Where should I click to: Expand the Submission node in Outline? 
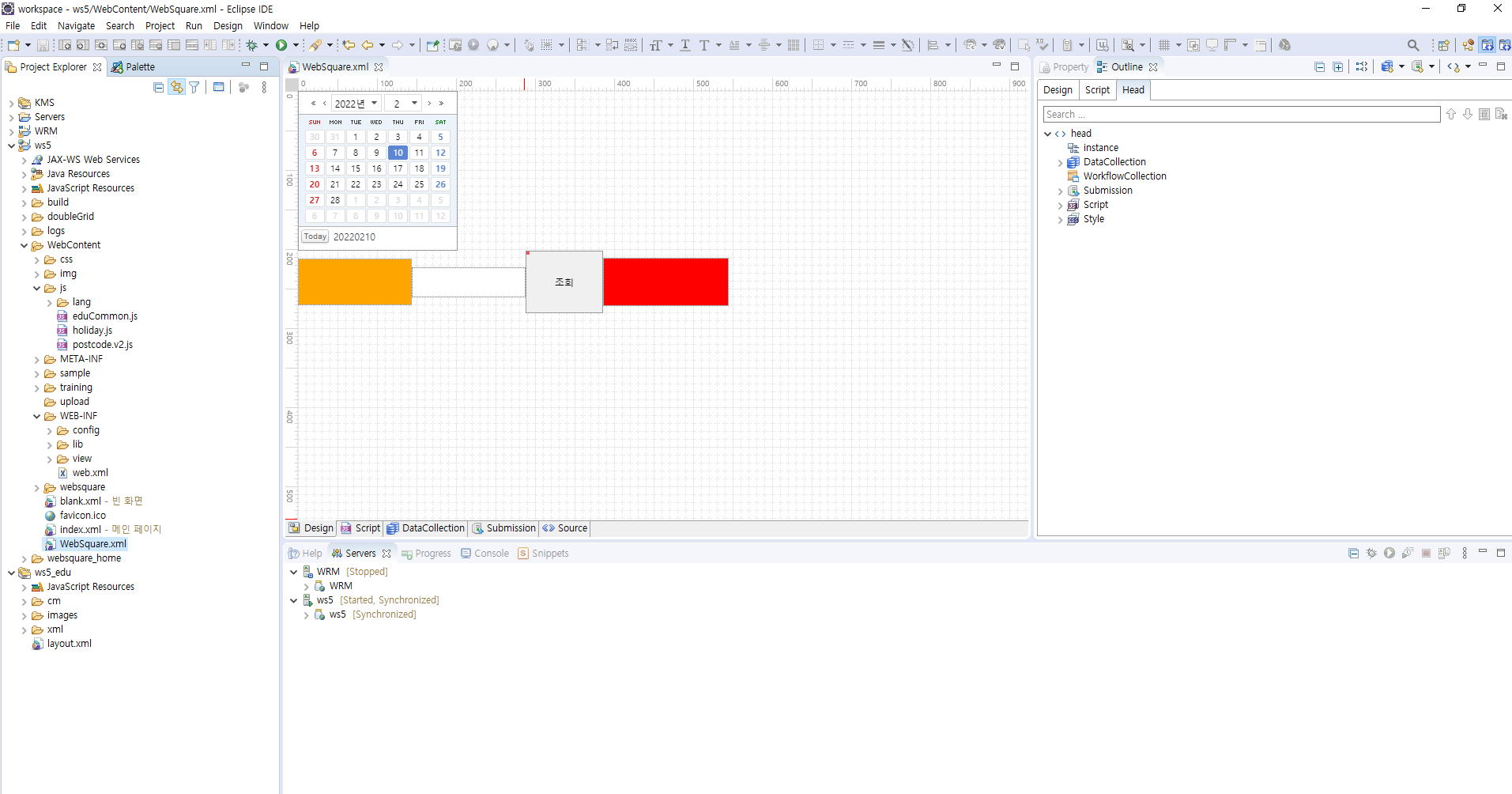click(1060, 191)
